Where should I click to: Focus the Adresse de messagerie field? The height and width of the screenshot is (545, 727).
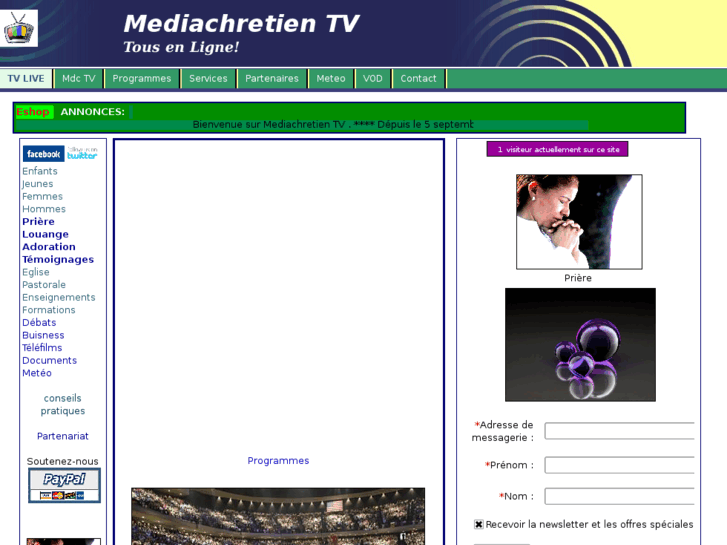(619, 431)
